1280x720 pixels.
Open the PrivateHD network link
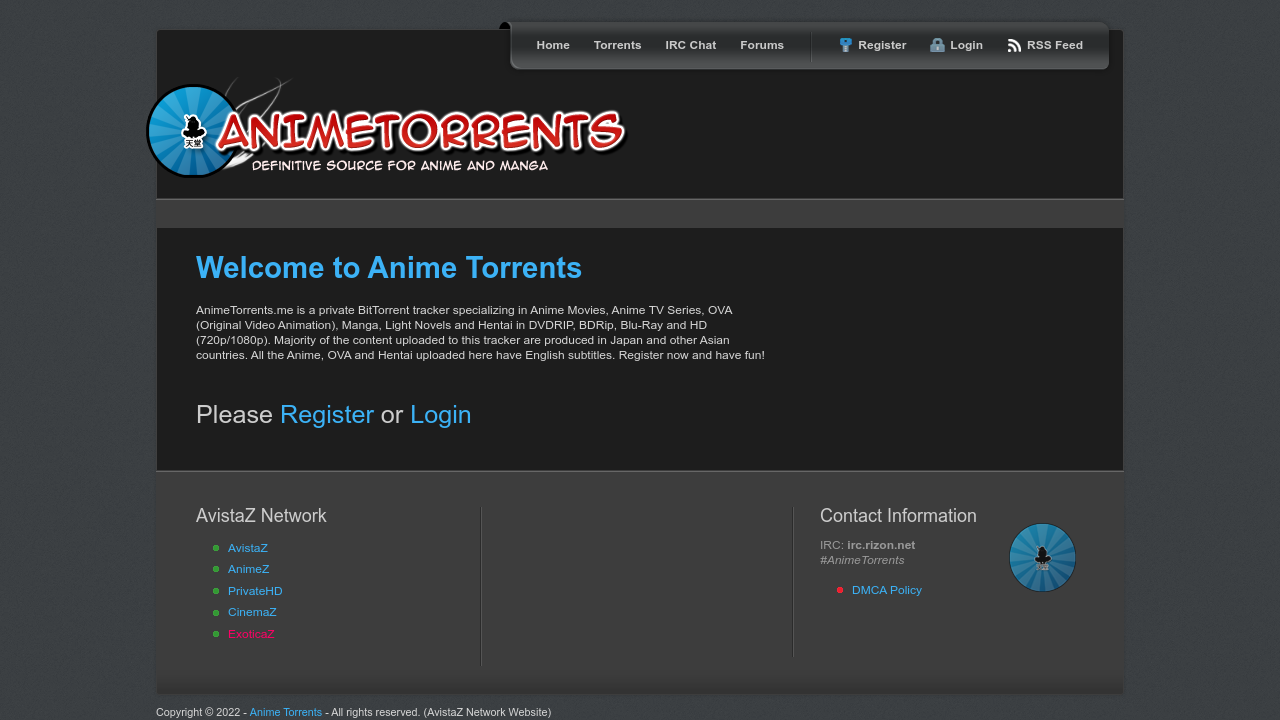[x=255, y=591]
